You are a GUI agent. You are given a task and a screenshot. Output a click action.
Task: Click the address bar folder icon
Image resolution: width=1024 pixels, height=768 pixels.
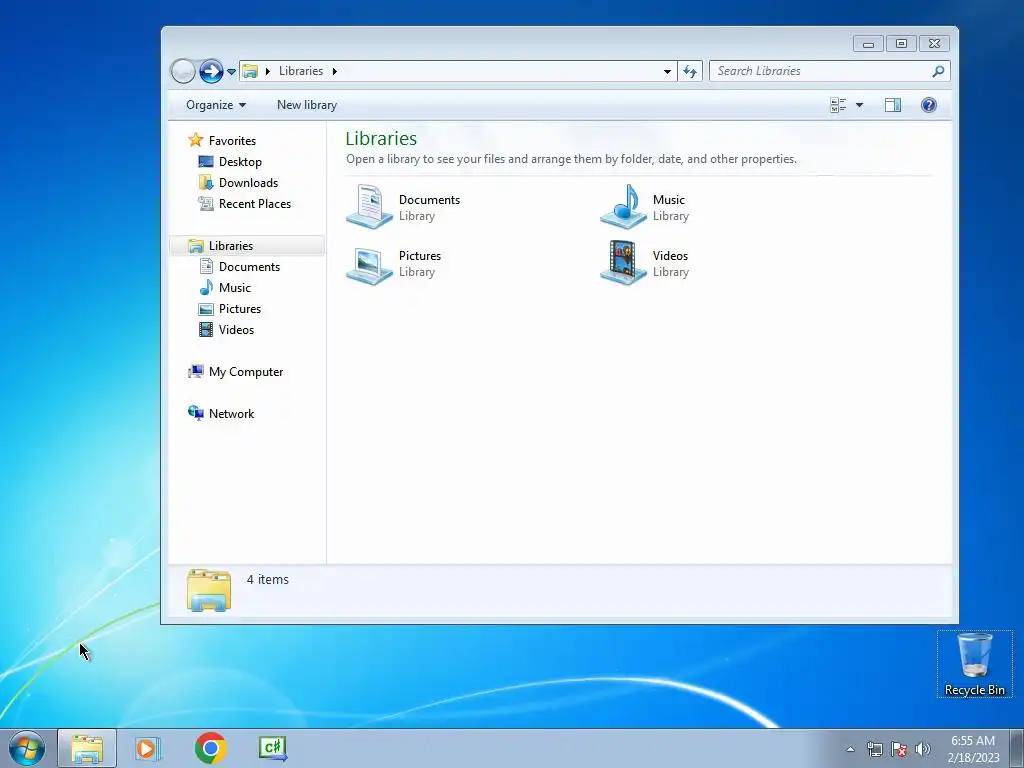[x=250, y=71]
